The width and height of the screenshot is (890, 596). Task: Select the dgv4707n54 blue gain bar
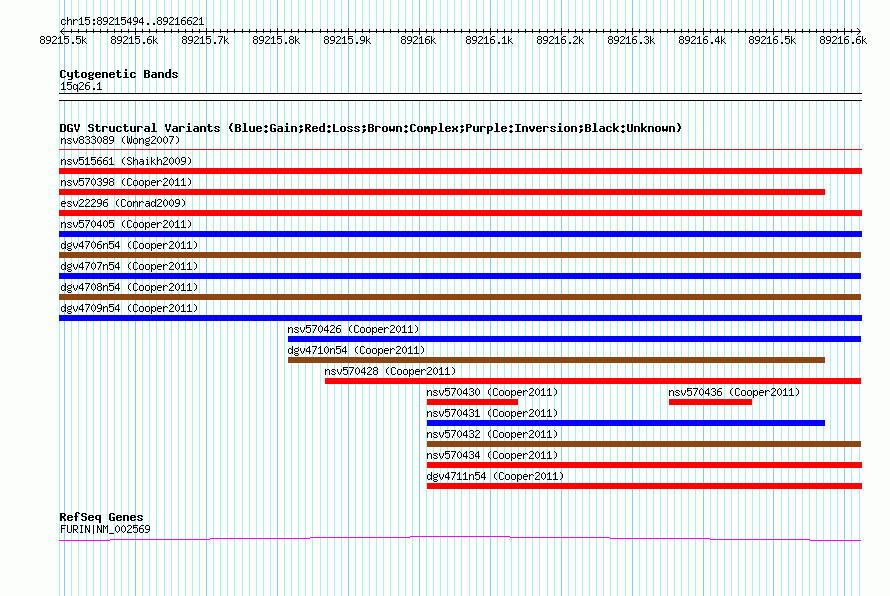460,276
